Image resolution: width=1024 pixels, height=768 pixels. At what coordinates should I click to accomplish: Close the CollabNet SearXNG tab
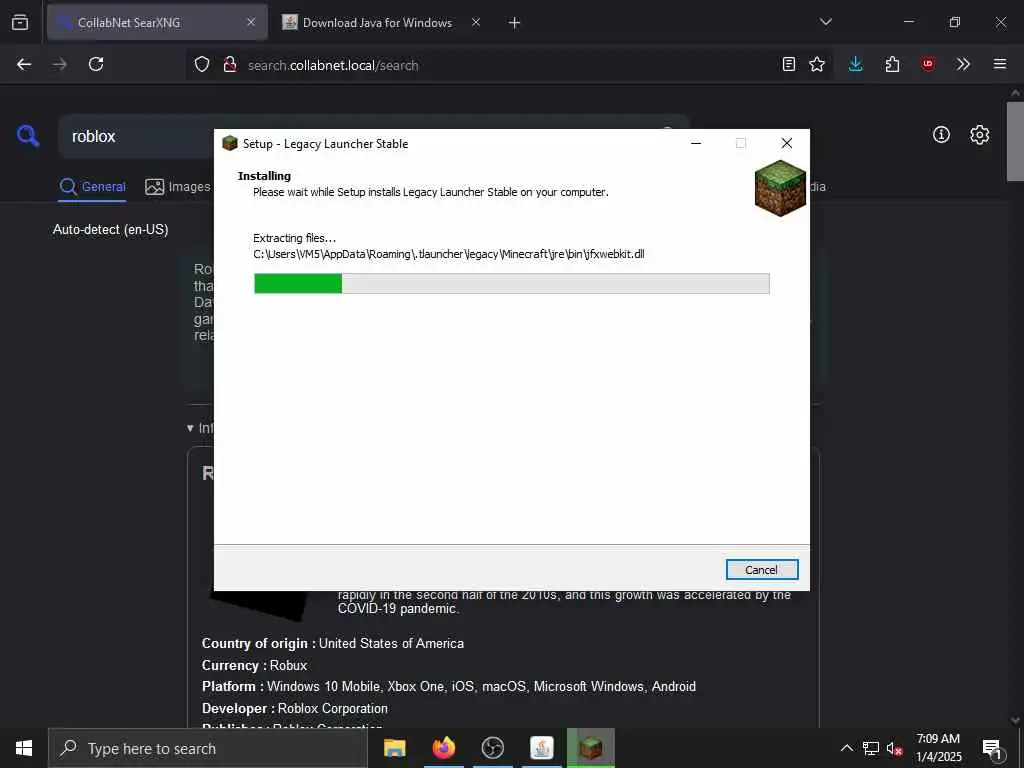point(251,23)
